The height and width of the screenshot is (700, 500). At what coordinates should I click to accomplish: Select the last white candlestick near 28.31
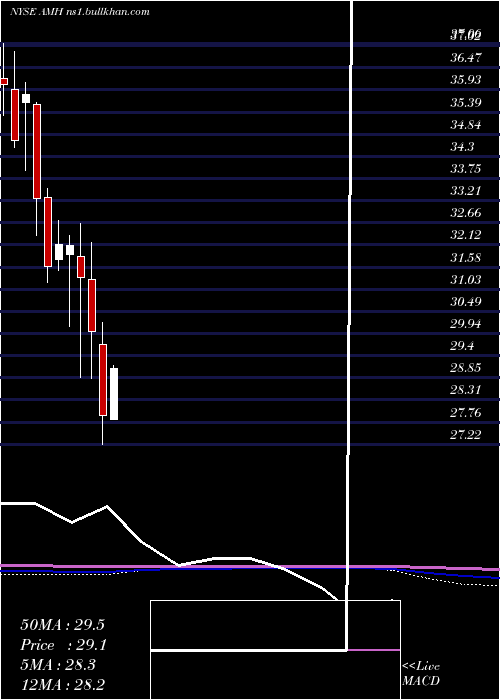(x=114, y=393)
